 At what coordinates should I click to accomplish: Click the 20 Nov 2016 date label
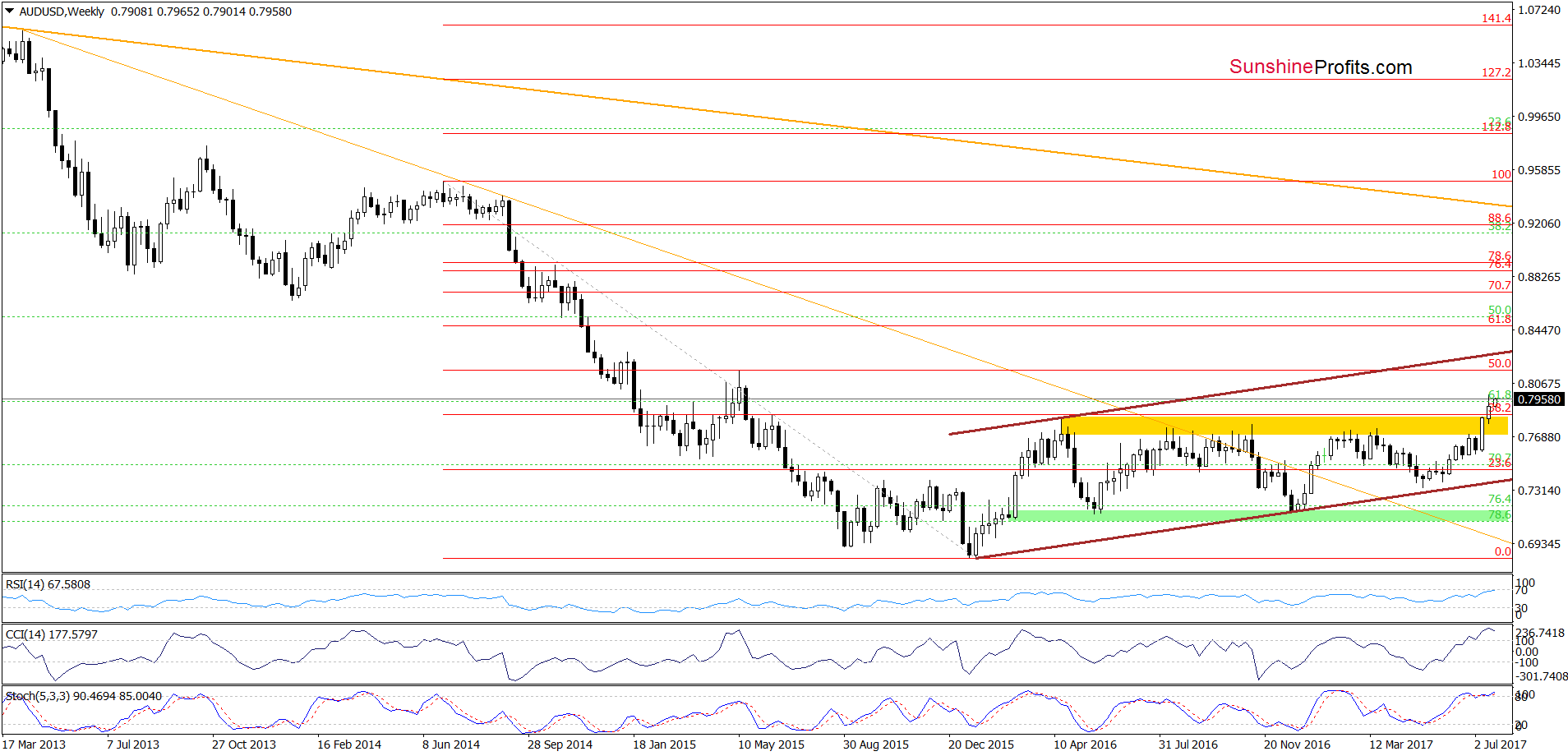[x=1297, y=744]
